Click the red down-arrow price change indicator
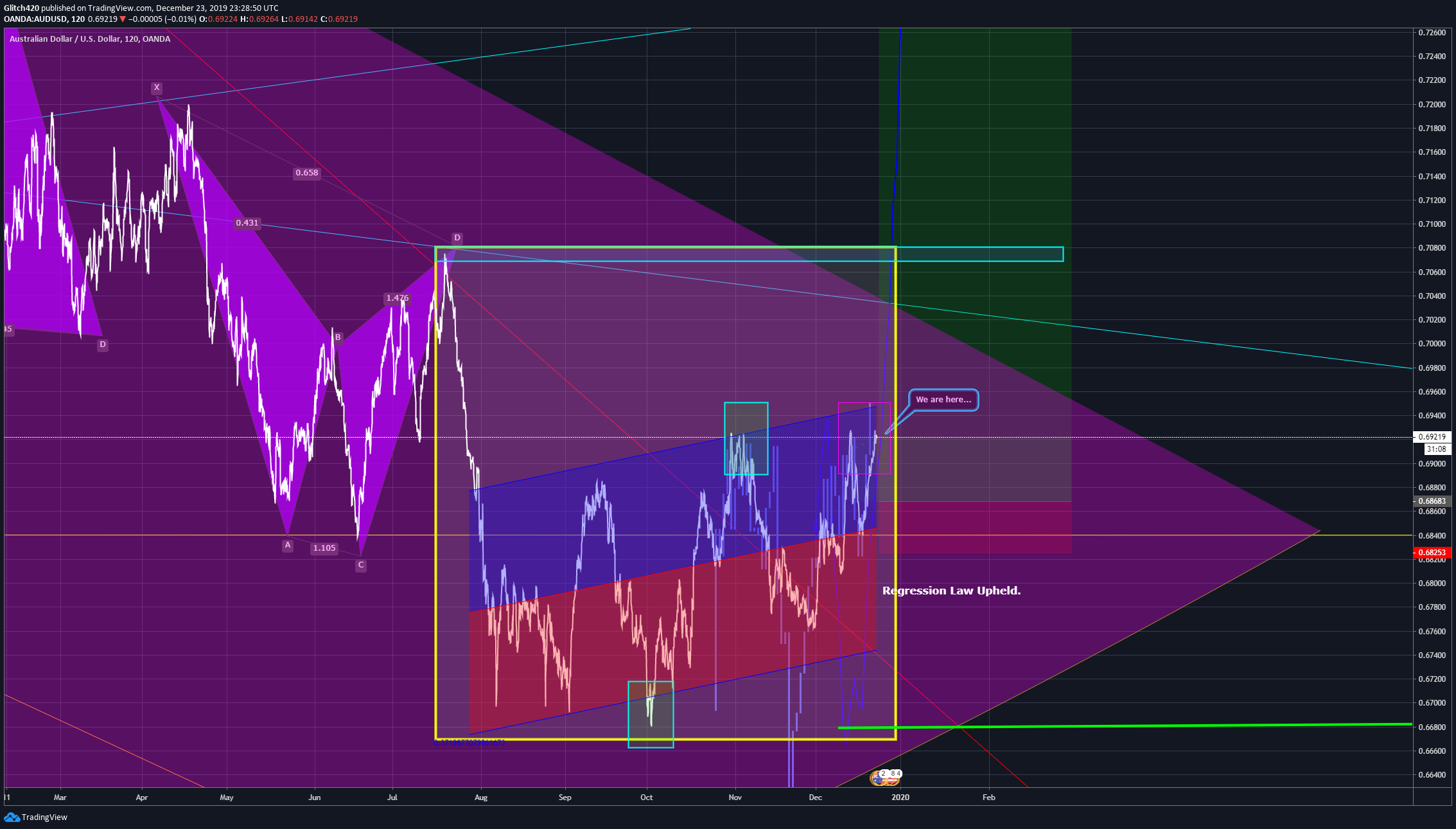This screenshot has height=829, width=1456. [123, 19]
